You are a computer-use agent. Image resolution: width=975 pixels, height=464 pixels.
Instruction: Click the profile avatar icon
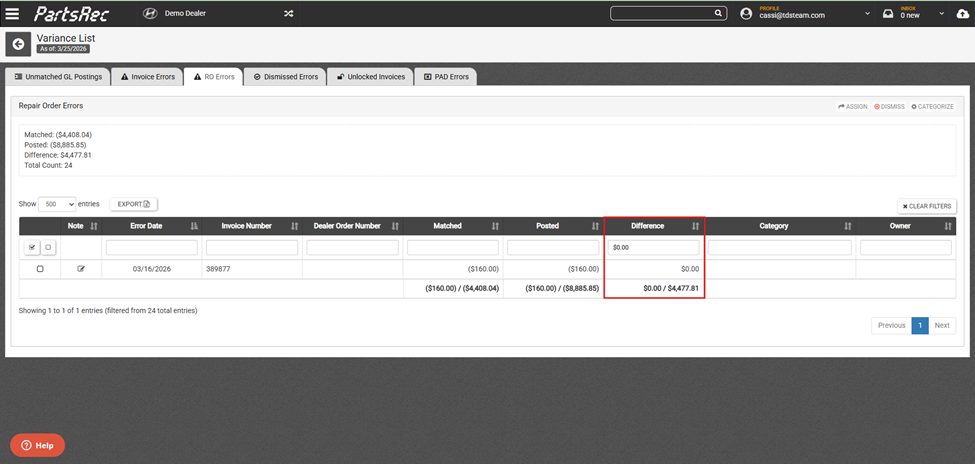(746, 14)
